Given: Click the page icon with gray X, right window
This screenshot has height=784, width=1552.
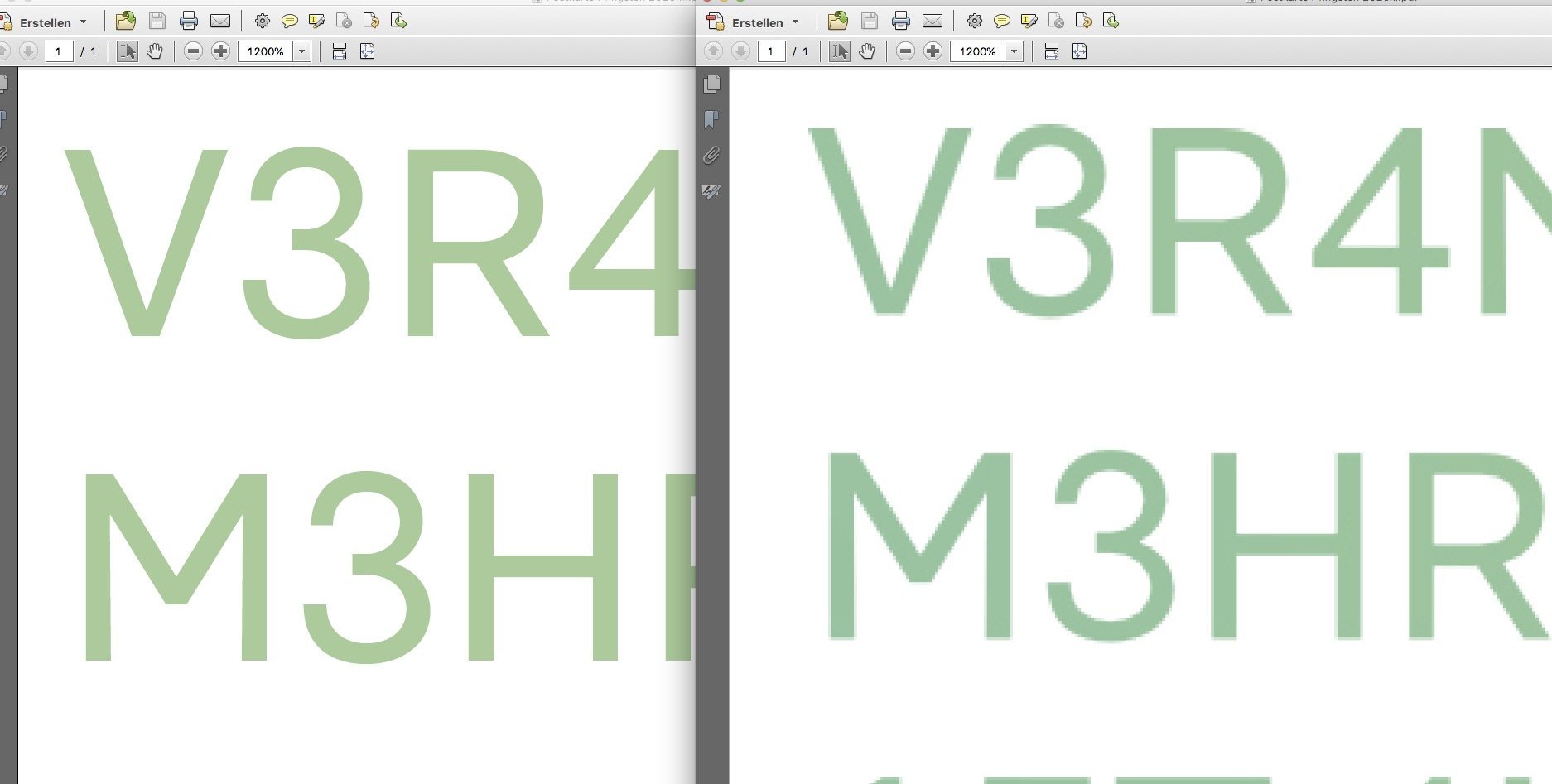Looking at the screenshot, I should tap(1056, 21).
